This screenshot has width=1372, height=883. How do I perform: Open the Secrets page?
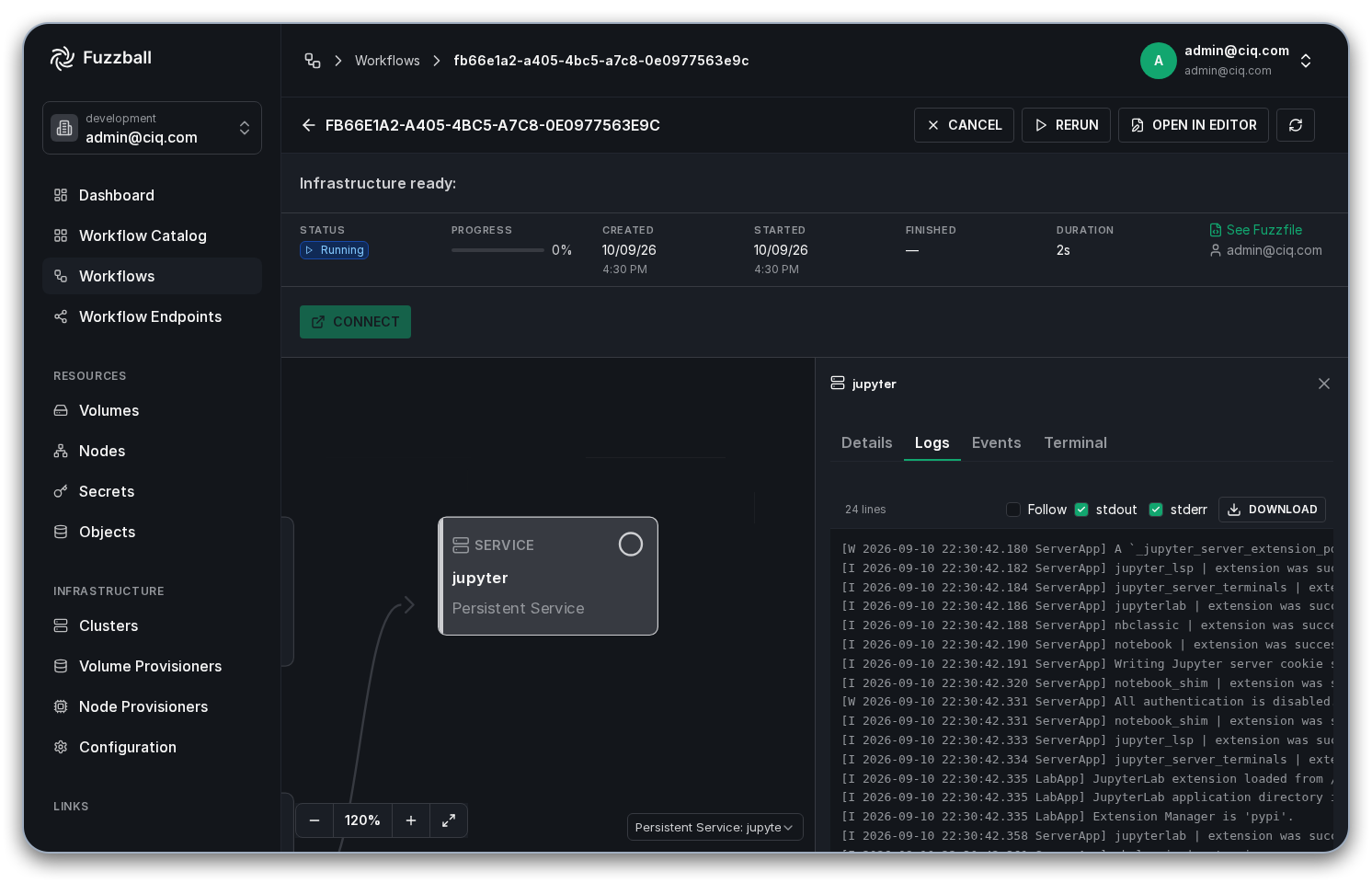(x=152, y=491)
